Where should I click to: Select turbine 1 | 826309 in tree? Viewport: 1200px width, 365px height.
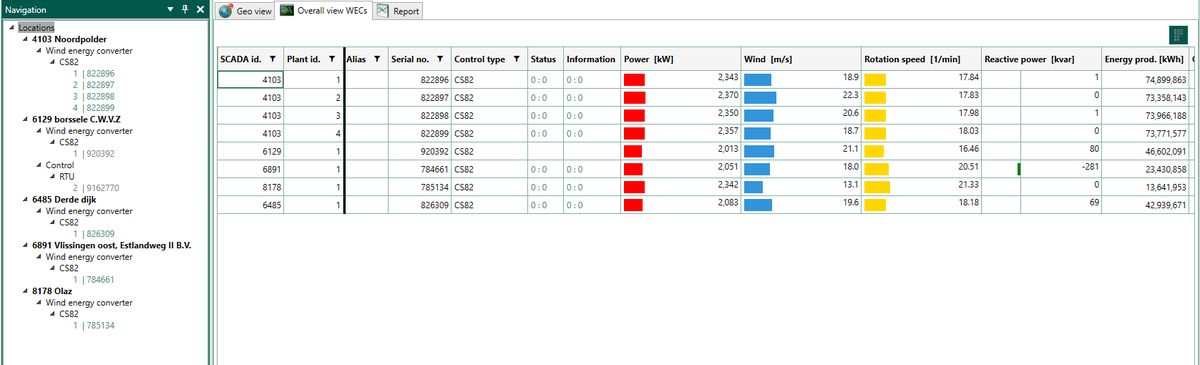pos(93,233)
